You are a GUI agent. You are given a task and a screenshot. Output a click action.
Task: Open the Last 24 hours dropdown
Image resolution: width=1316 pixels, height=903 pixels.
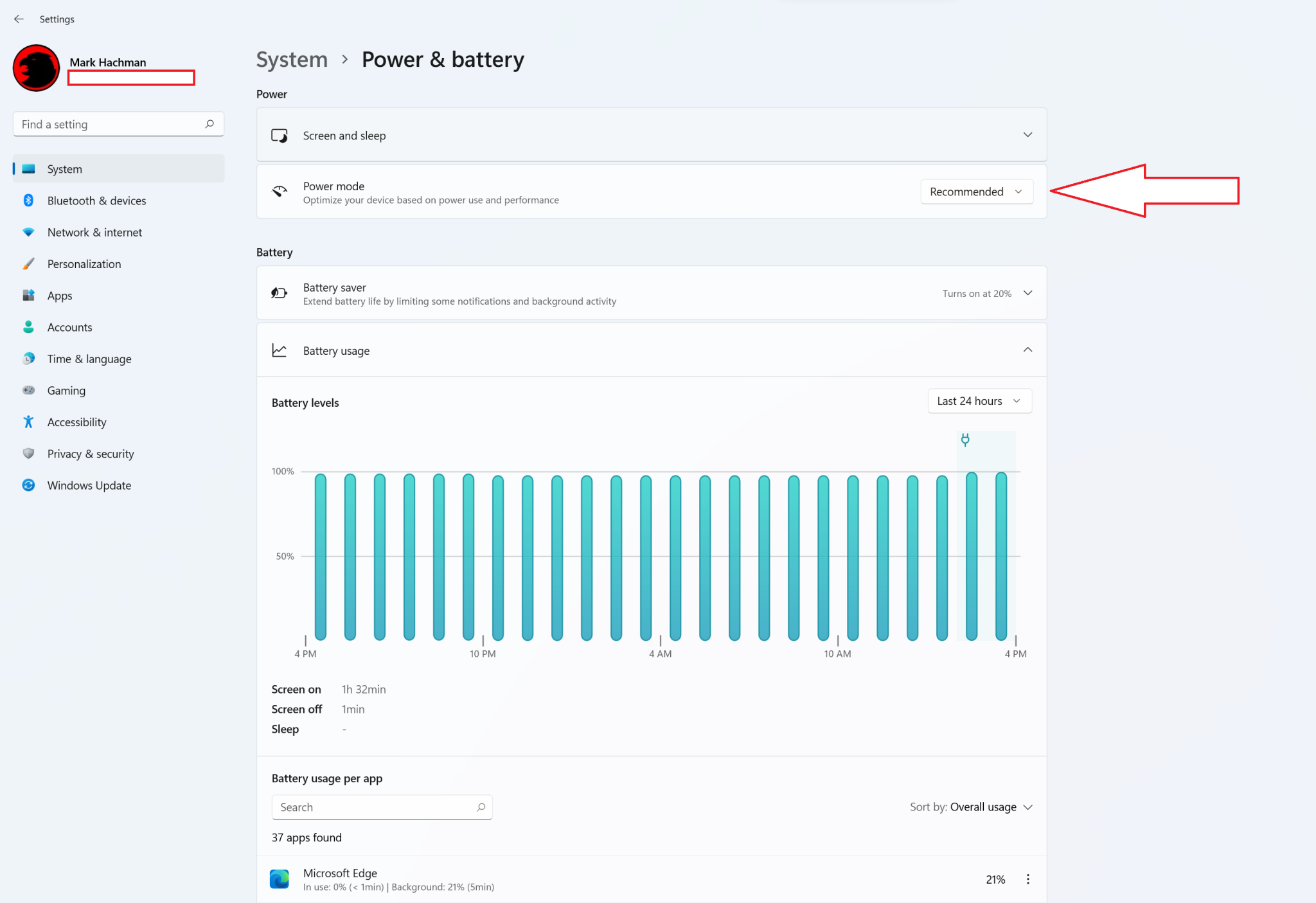click(x=979, y=401)
